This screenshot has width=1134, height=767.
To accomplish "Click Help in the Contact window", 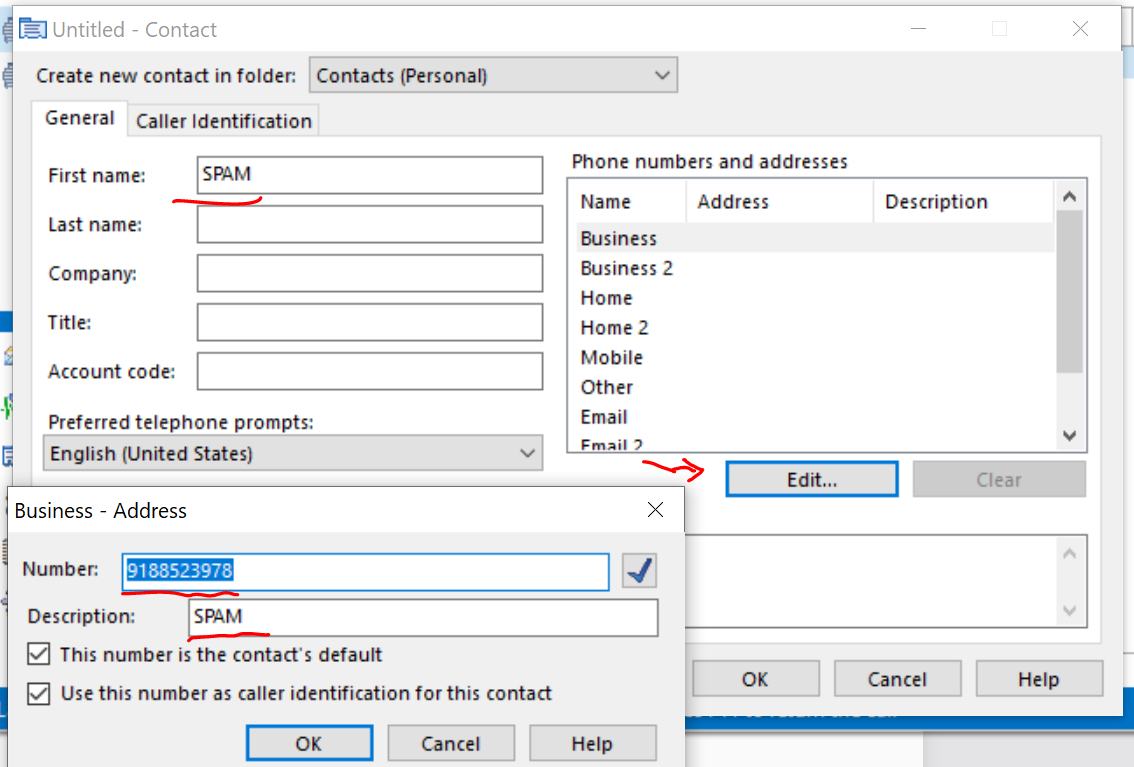I will 1038,679.
